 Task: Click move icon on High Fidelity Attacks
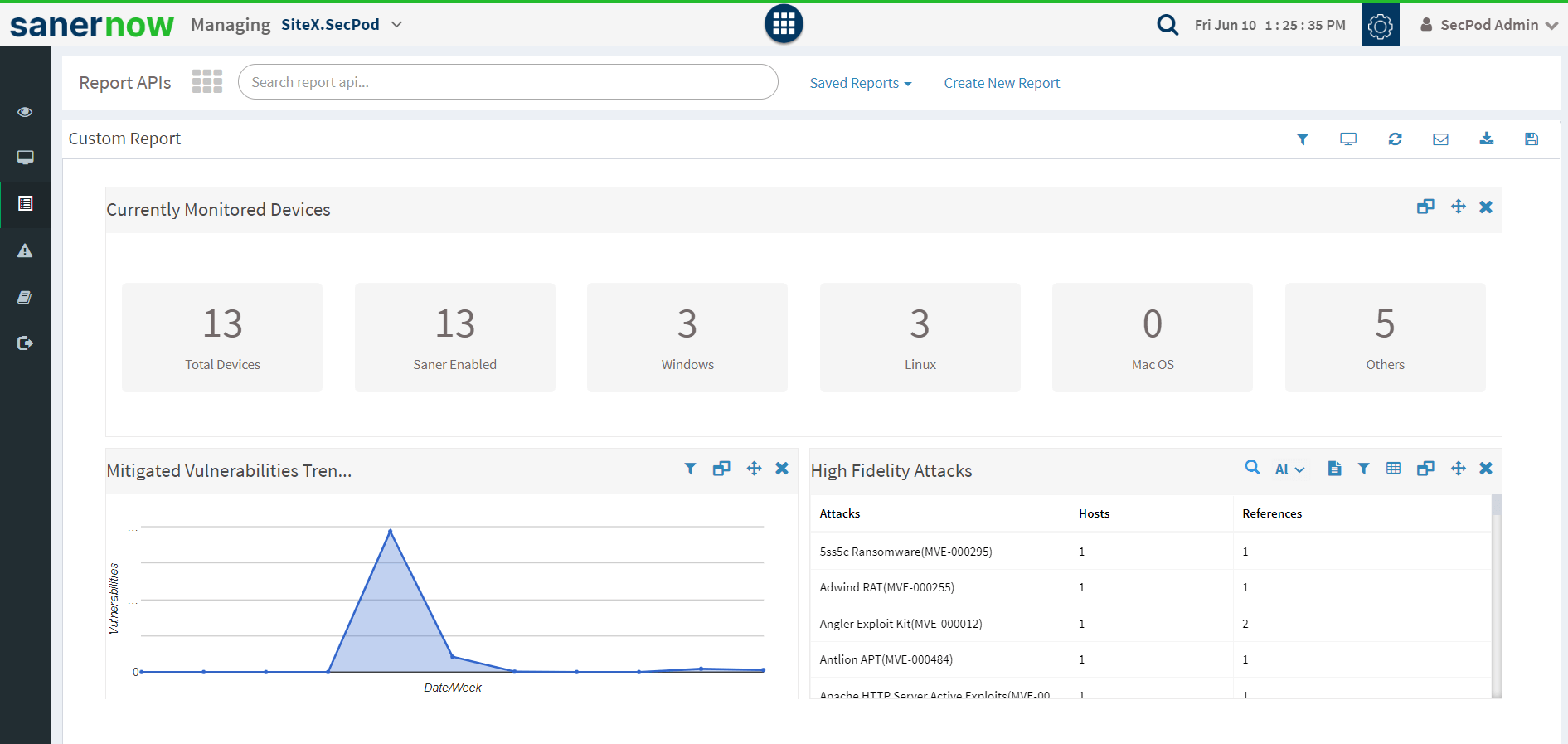pyautogui.click(x=1458, y=469)
